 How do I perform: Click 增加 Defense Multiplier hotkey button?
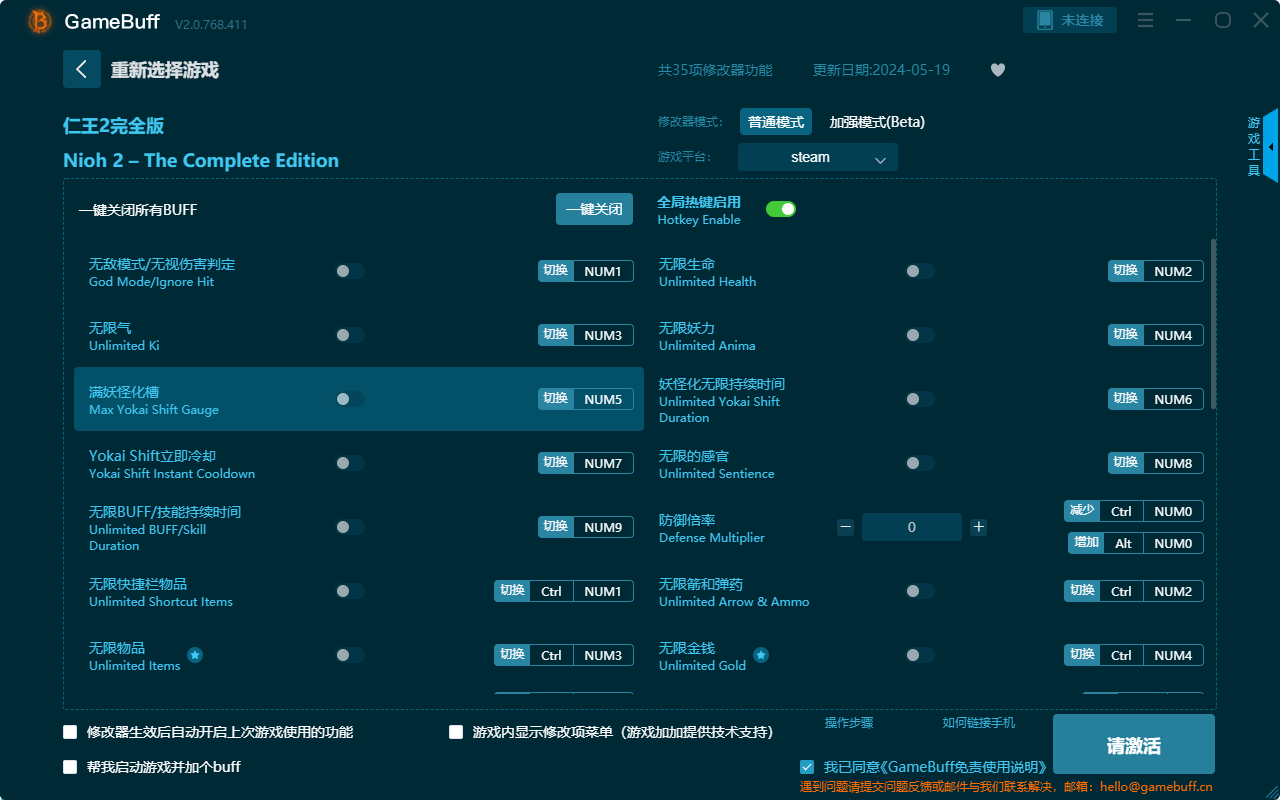point(1086,543)
